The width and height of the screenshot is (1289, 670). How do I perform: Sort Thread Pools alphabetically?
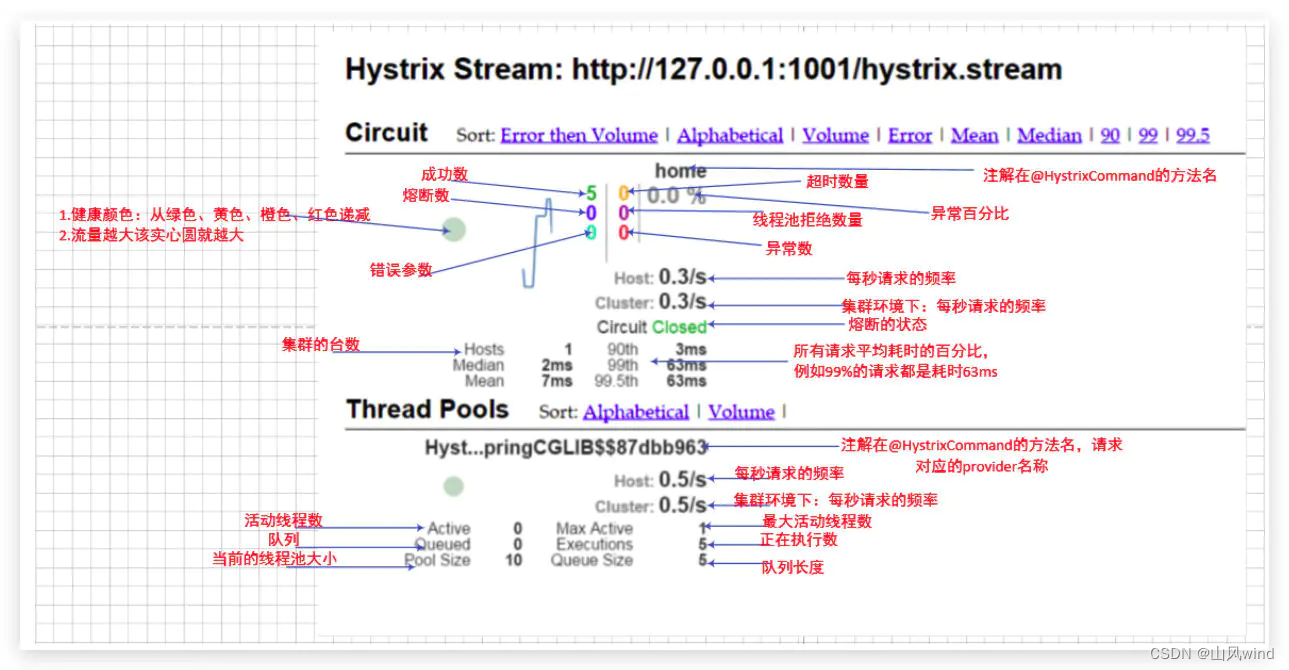tap(635, 411)
